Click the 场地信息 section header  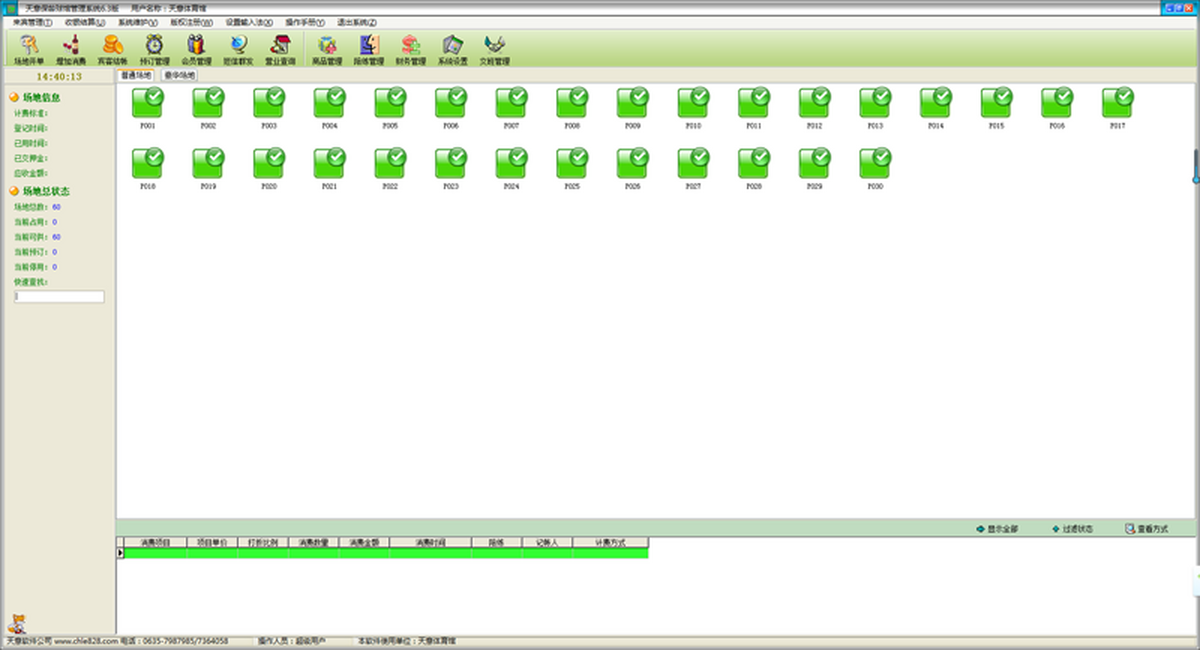pyautogui.click(x=42, y=97)
